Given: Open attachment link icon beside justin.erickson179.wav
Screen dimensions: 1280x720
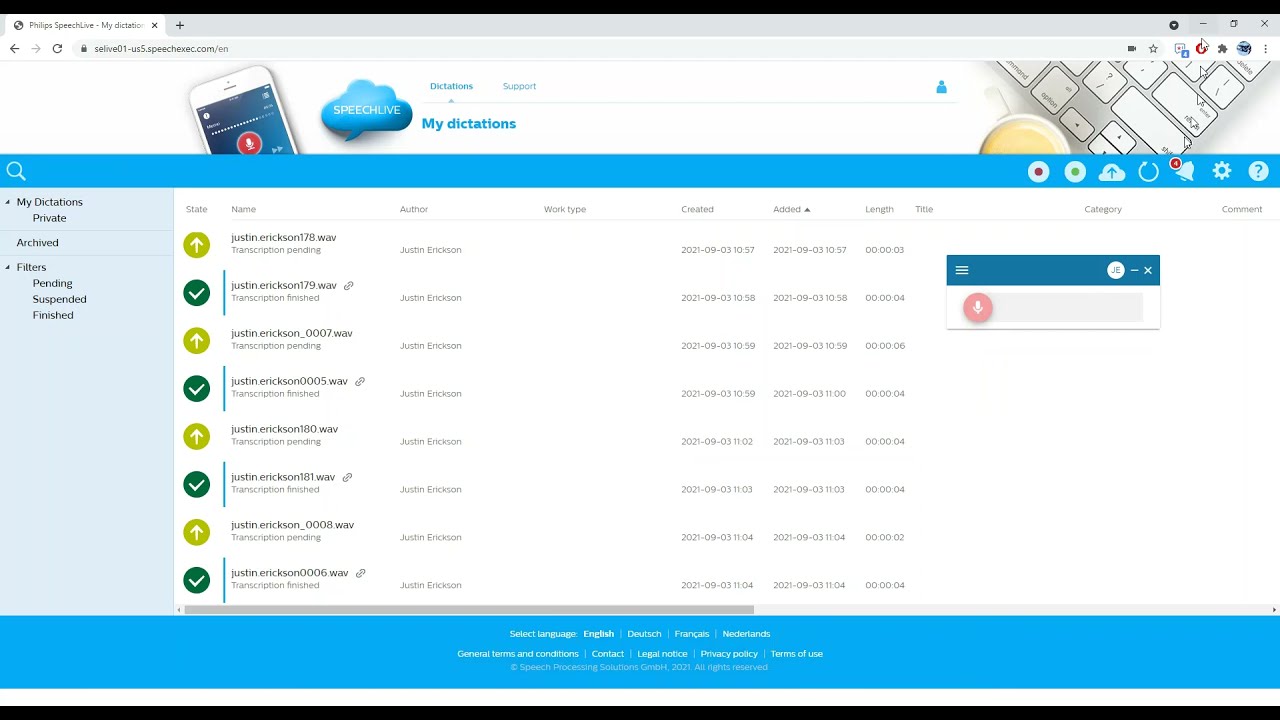Looking at the screenshot, I should (349, 286).
